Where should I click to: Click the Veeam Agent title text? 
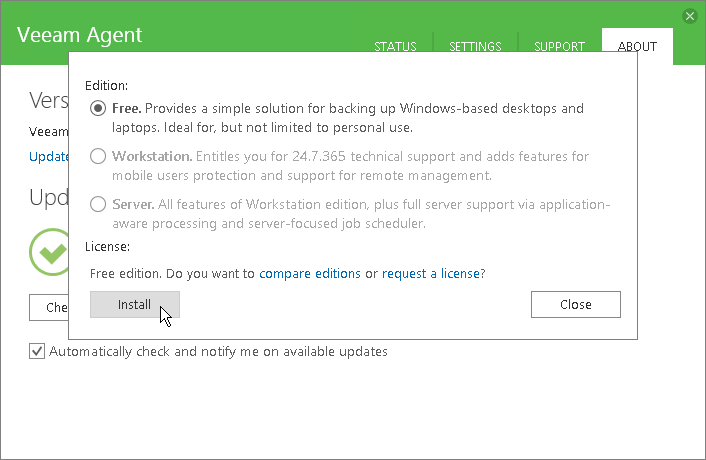80,35
